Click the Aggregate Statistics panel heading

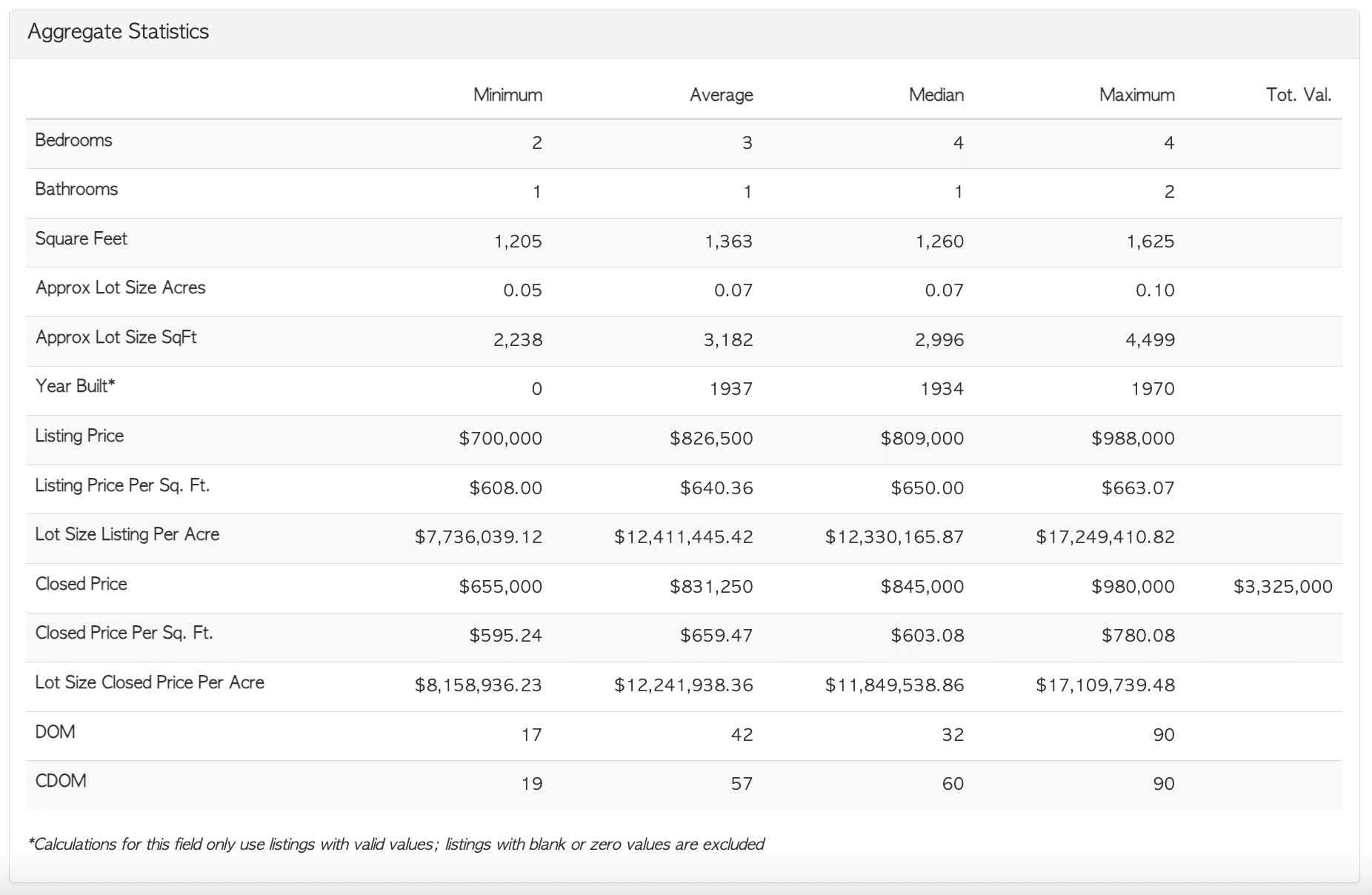119,32
